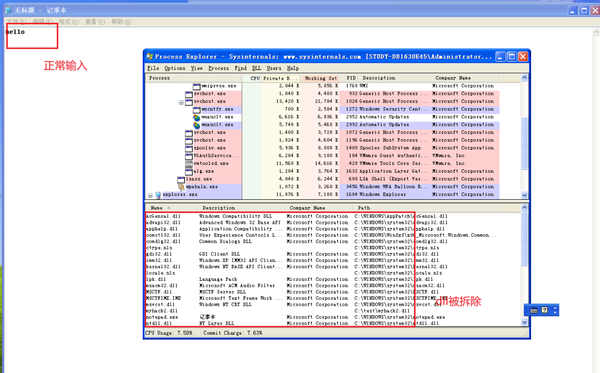Select the spoolsv.exe process row
Image resolution: width=600 pixels, height=373 pixels.
click(333, 148)
